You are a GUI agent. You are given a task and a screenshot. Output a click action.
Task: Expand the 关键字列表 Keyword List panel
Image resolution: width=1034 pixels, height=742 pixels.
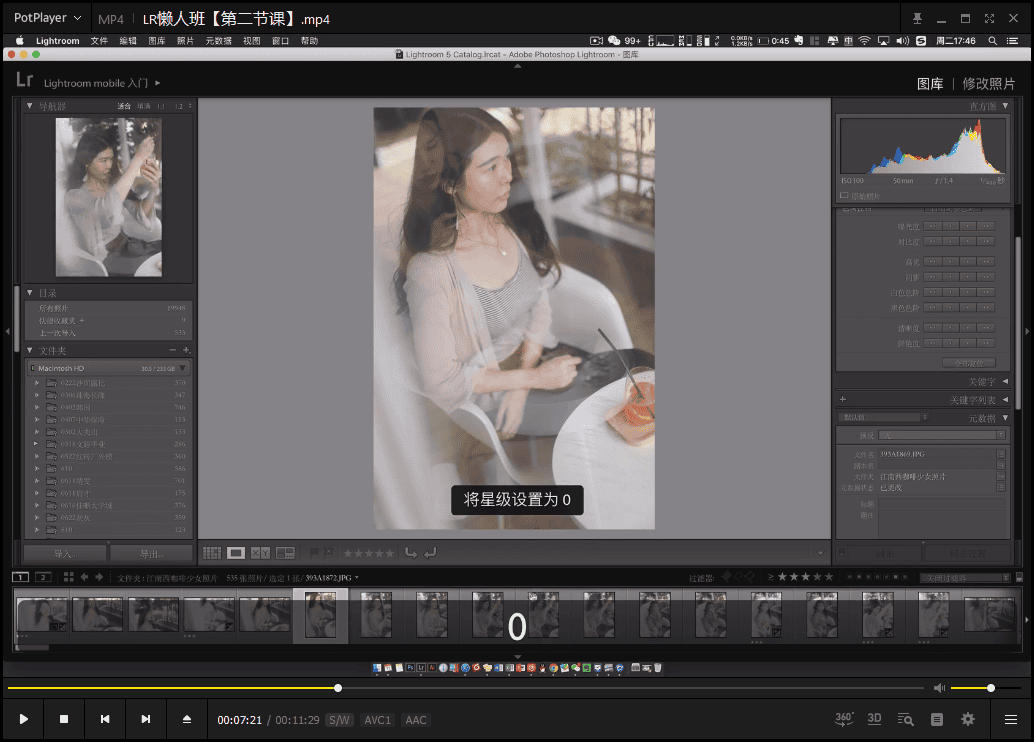pos(1006,400)
